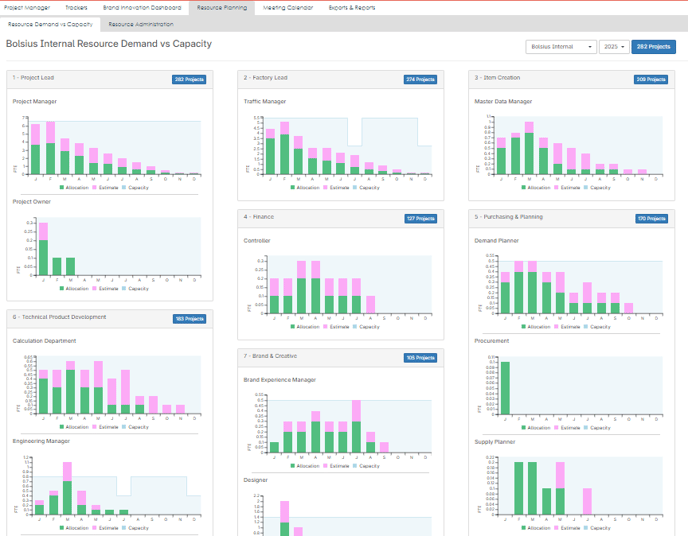The width and height of the screenshot is (688, 536).
Task: Click the Supply Planner label
Action: point(494,442)
